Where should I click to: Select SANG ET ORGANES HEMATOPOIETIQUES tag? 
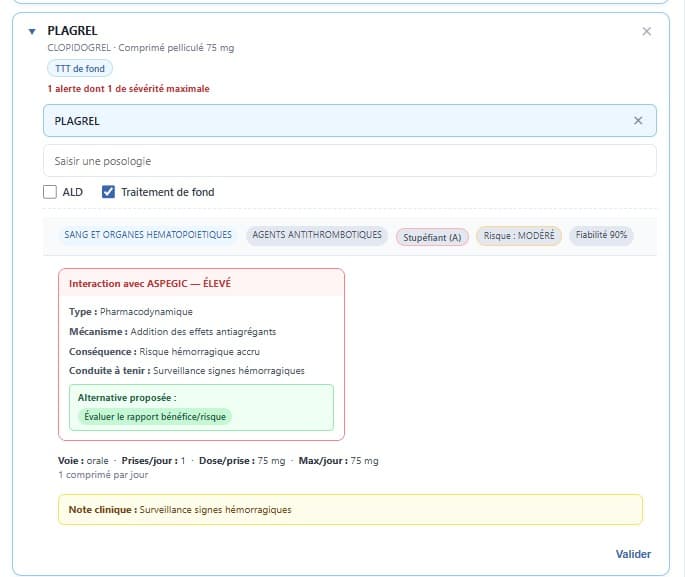pos(148,235)
